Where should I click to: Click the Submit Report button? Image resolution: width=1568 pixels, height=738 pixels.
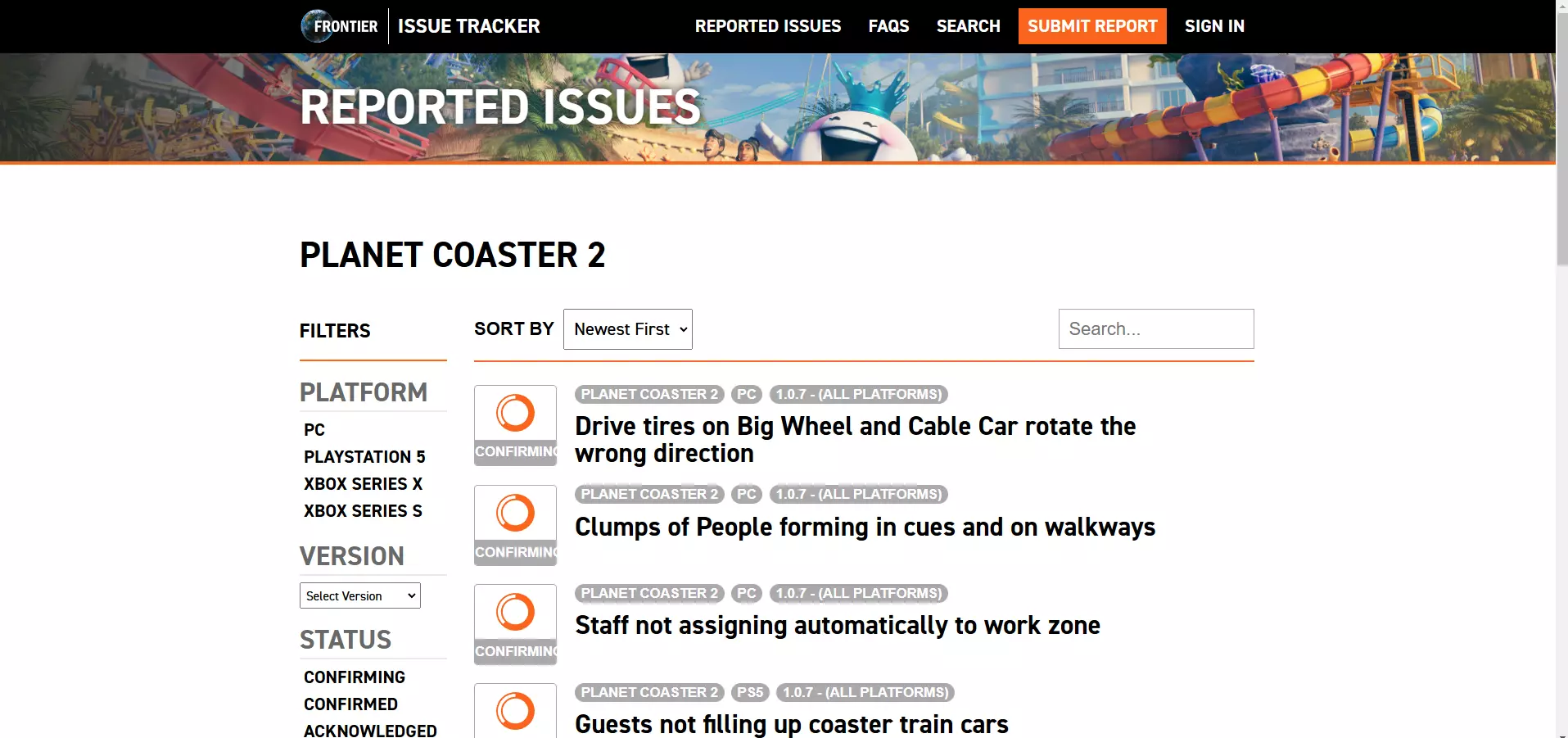pos(1092,26)
